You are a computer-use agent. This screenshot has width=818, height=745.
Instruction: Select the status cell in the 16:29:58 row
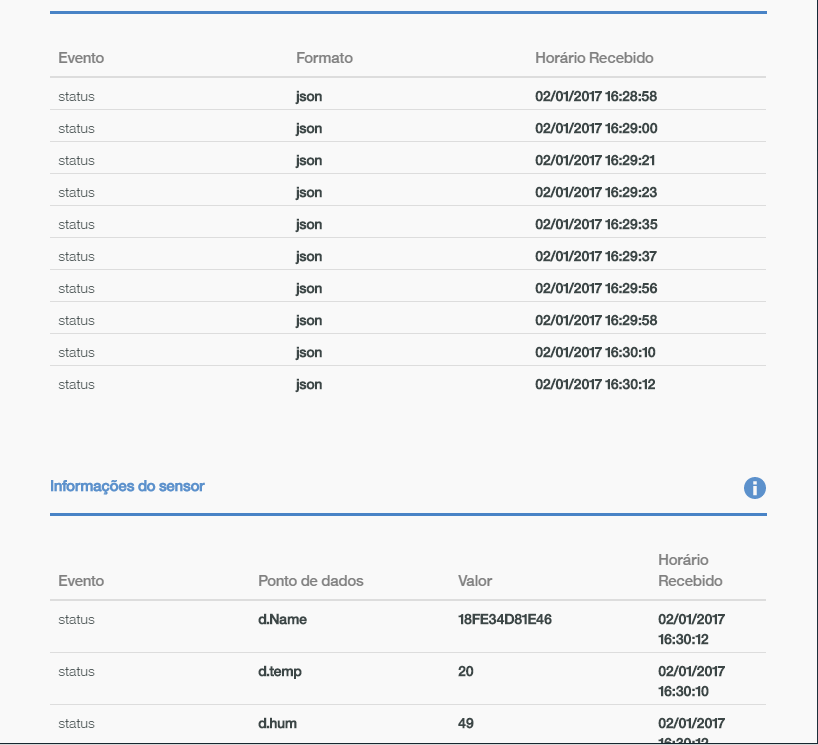[x=76, y=320]
